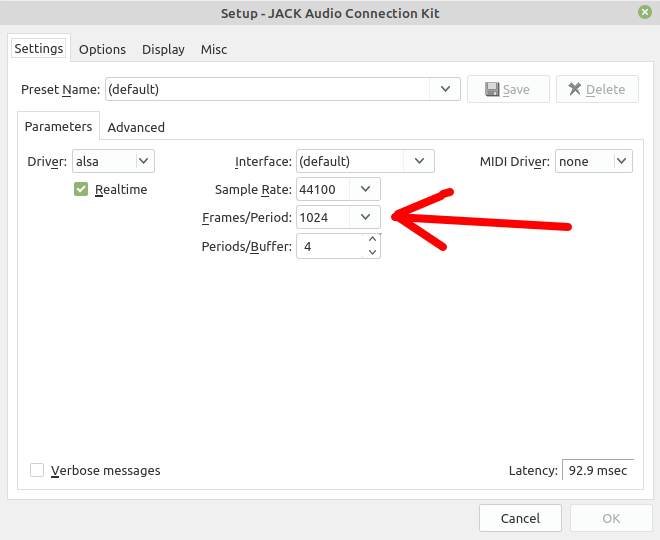Click the OK button
Image resolution: width=660 pixels, height=540 pixels.
[611, 518]
